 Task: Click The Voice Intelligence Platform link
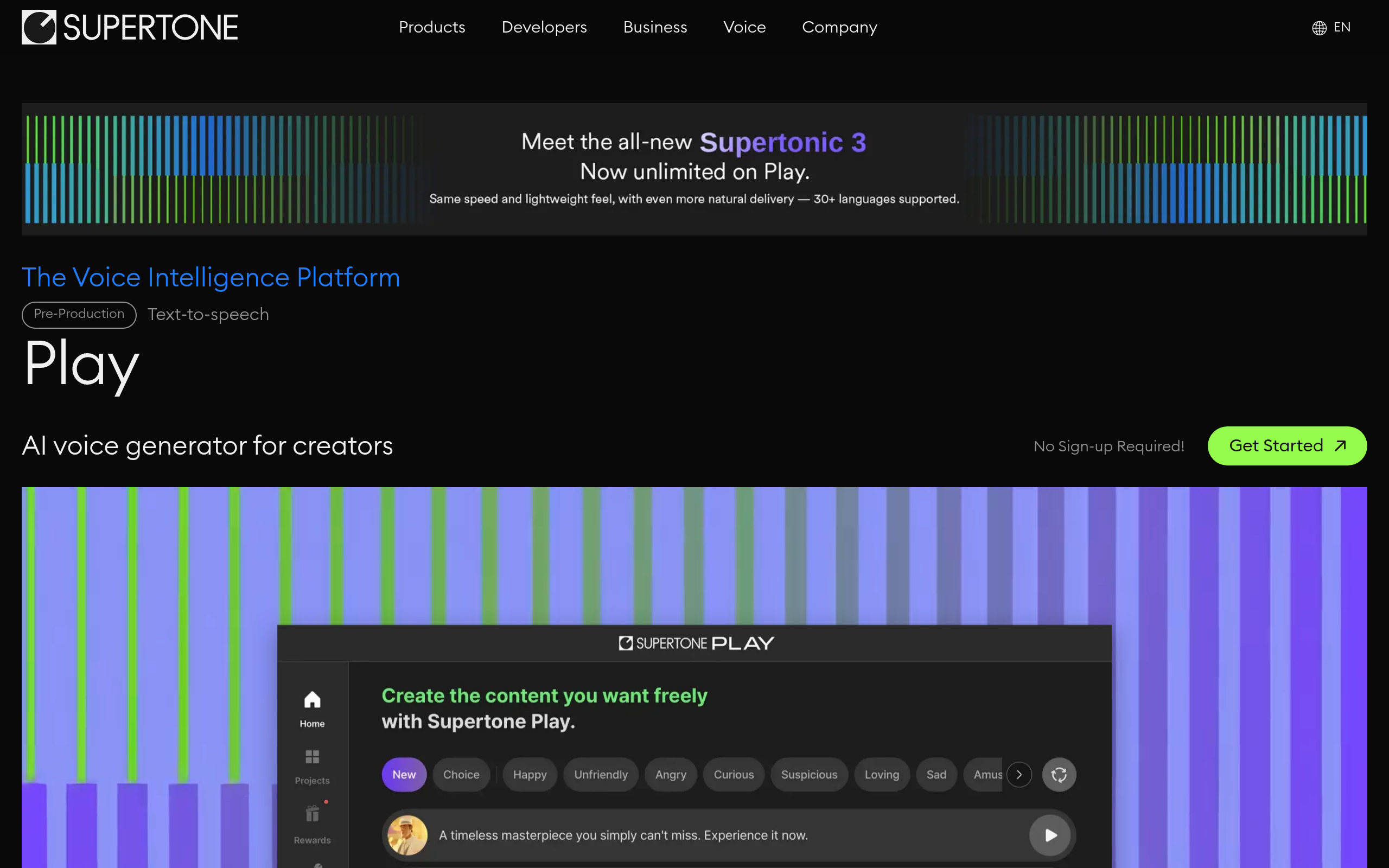[x=211, y=277]
